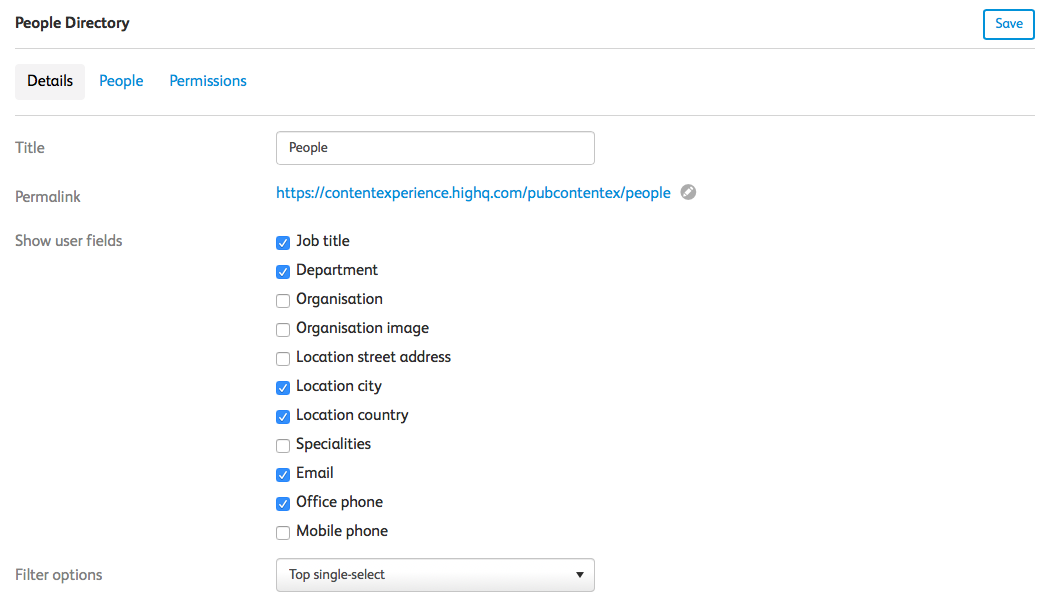Viewport: 1040px width, 599px height.
Task: Switch to the People tab
Action: point(121,81)
